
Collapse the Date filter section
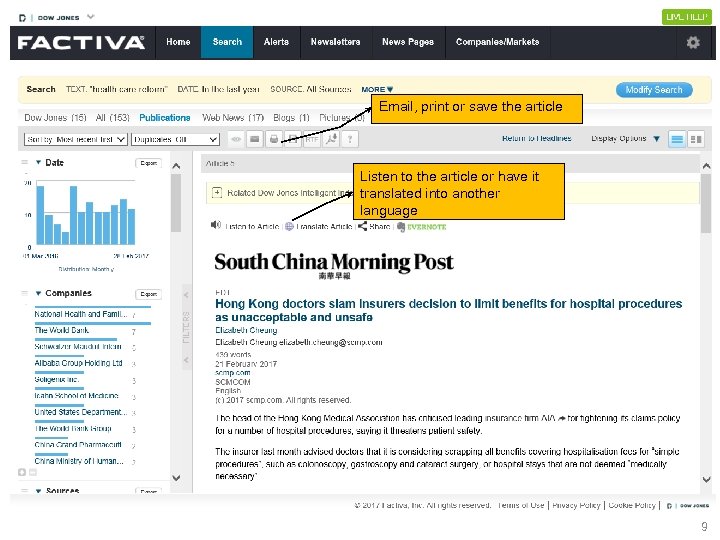coord(39,162)
